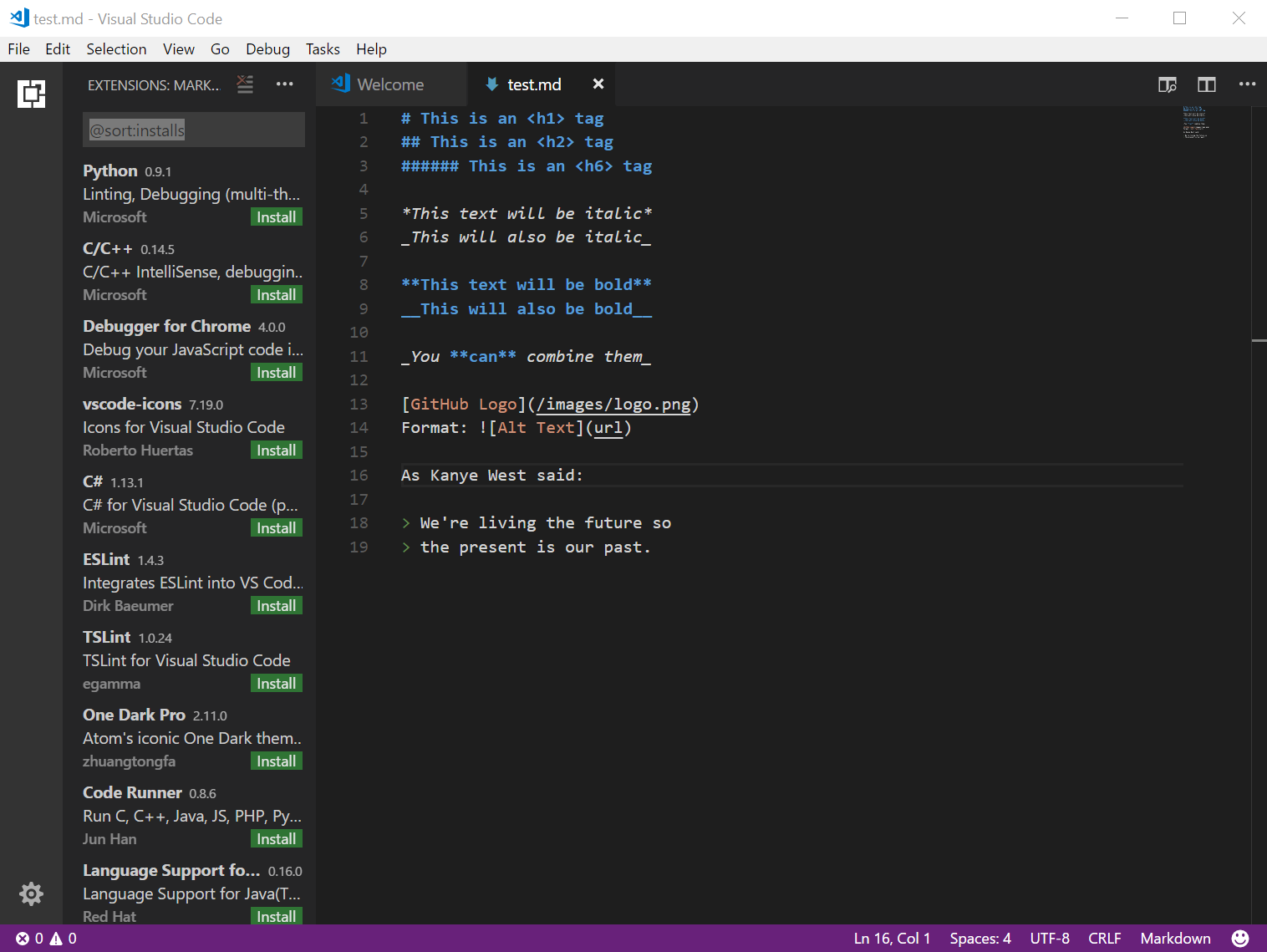Image resolution: width=1267 pixels, height=952 pixels.
Task: Click the warnings count in status bar
Action: click(64, 939)
